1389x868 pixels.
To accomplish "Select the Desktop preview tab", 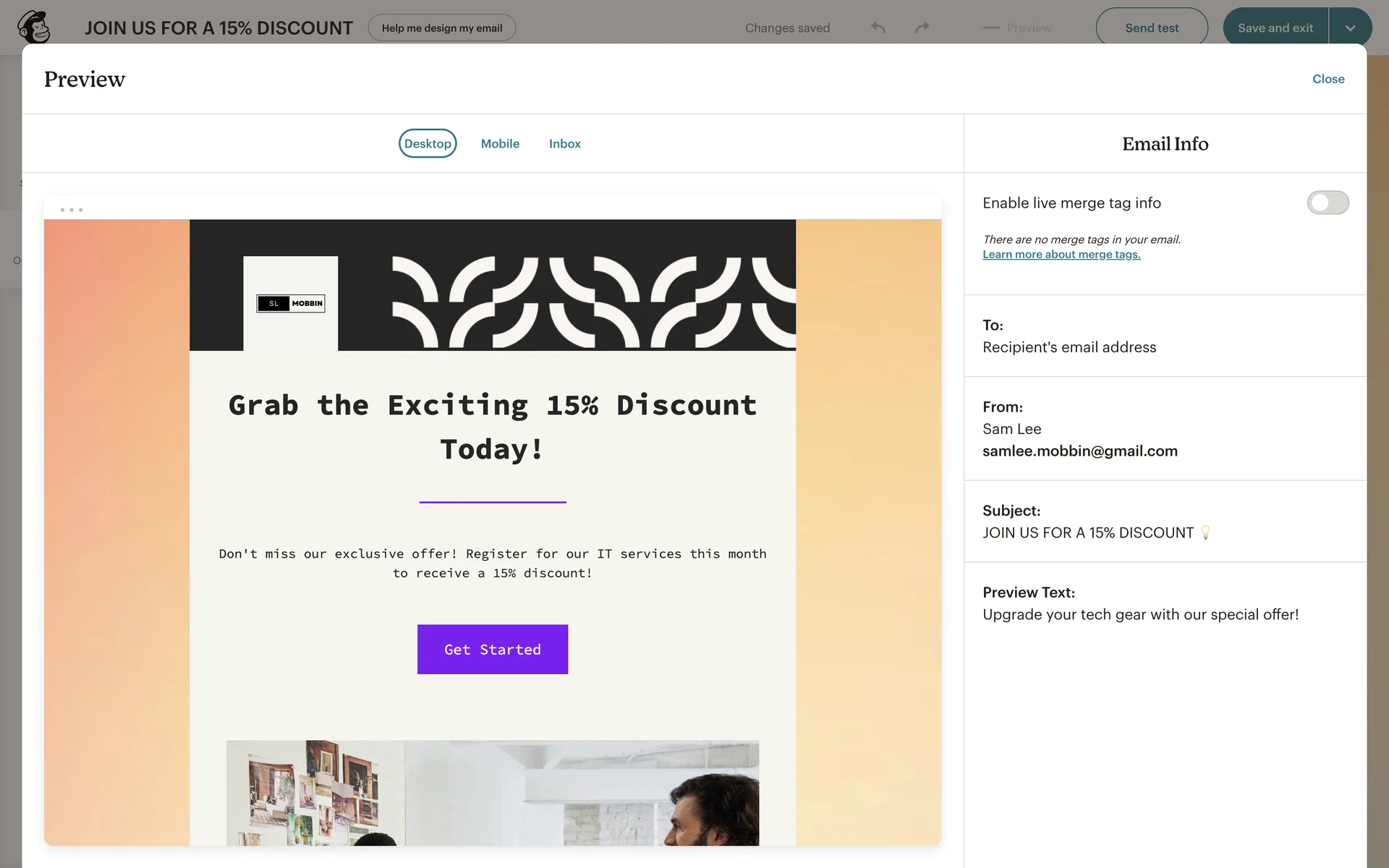I will click(x=428, y=143).
